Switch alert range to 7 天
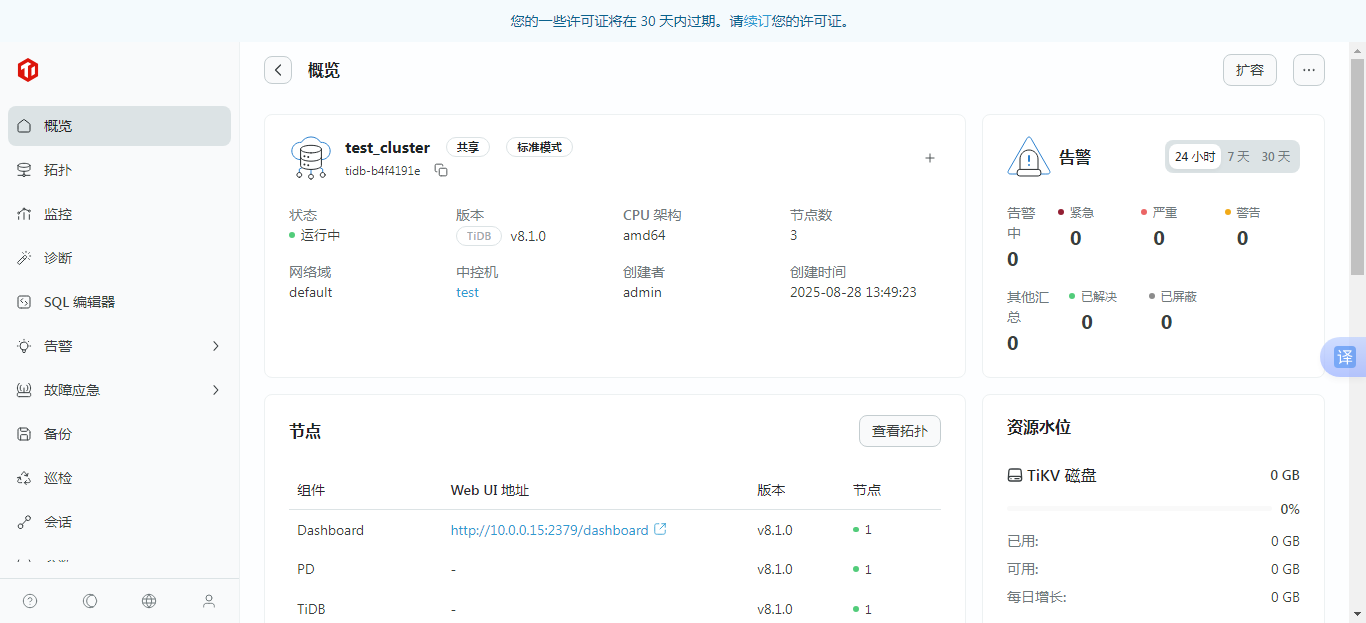The image size is (1366, 623). pyautogui.click(x=1238, y=157)
